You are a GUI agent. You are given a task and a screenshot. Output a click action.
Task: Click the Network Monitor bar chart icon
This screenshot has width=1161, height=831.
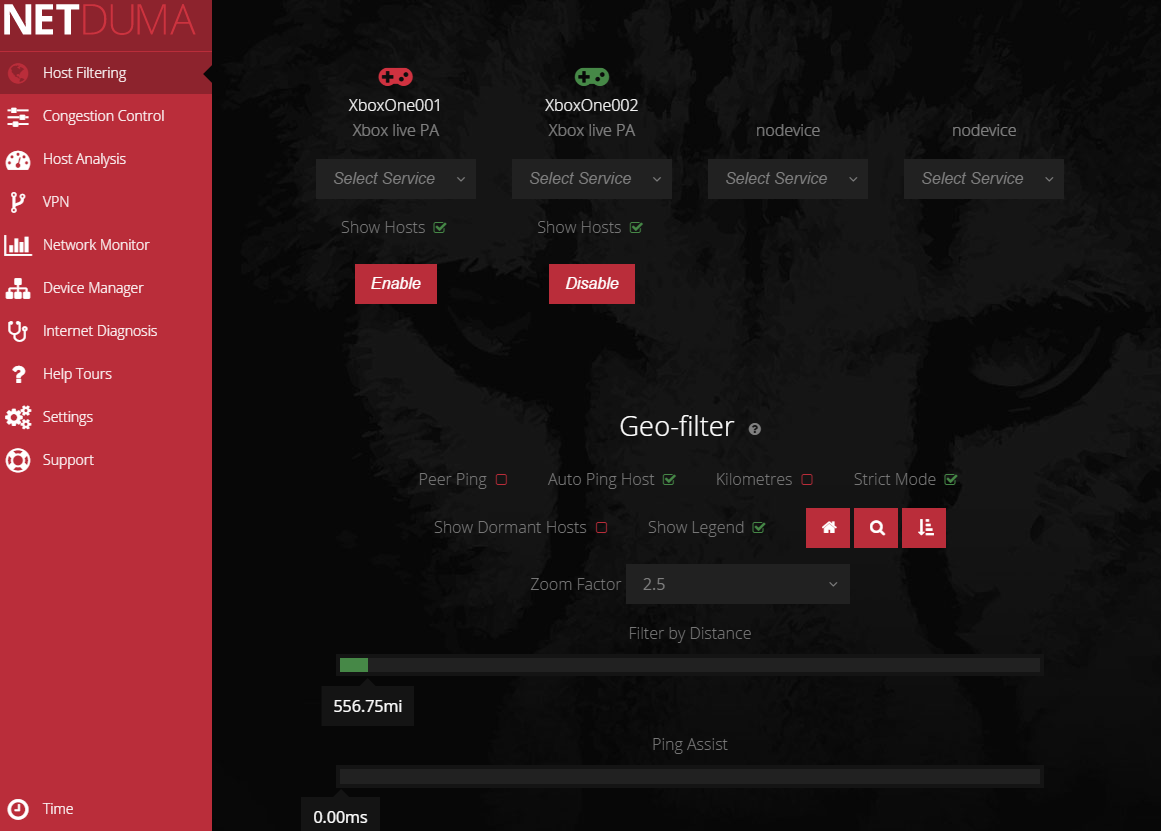[18, 245]
